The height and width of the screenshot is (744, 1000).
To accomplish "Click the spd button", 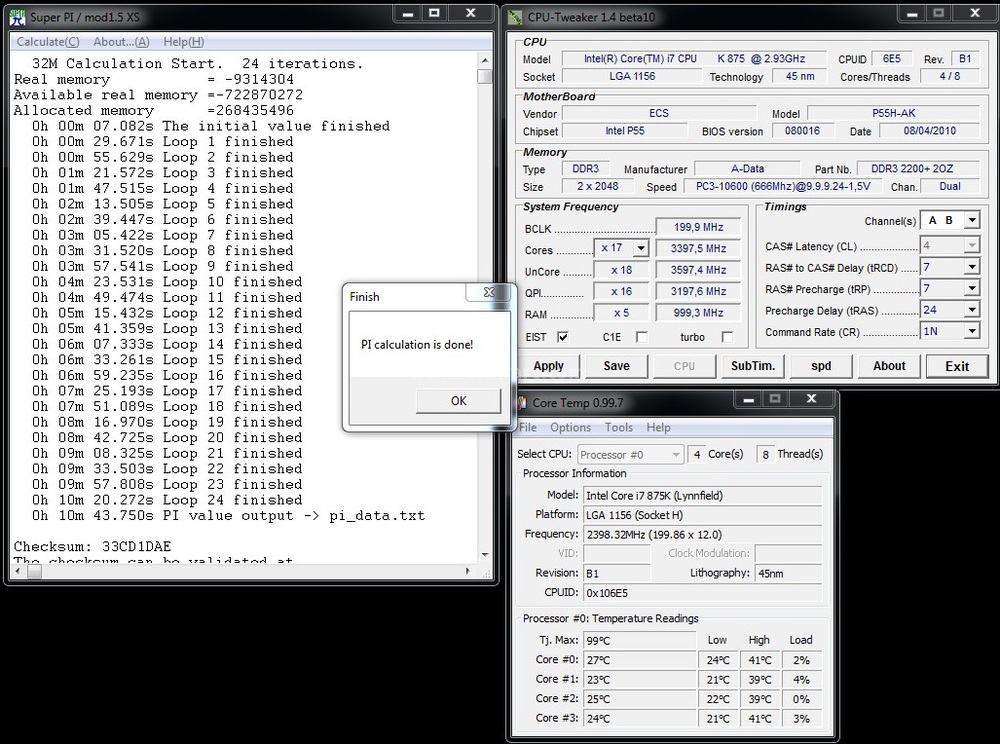I will click(x=821, y=366).
